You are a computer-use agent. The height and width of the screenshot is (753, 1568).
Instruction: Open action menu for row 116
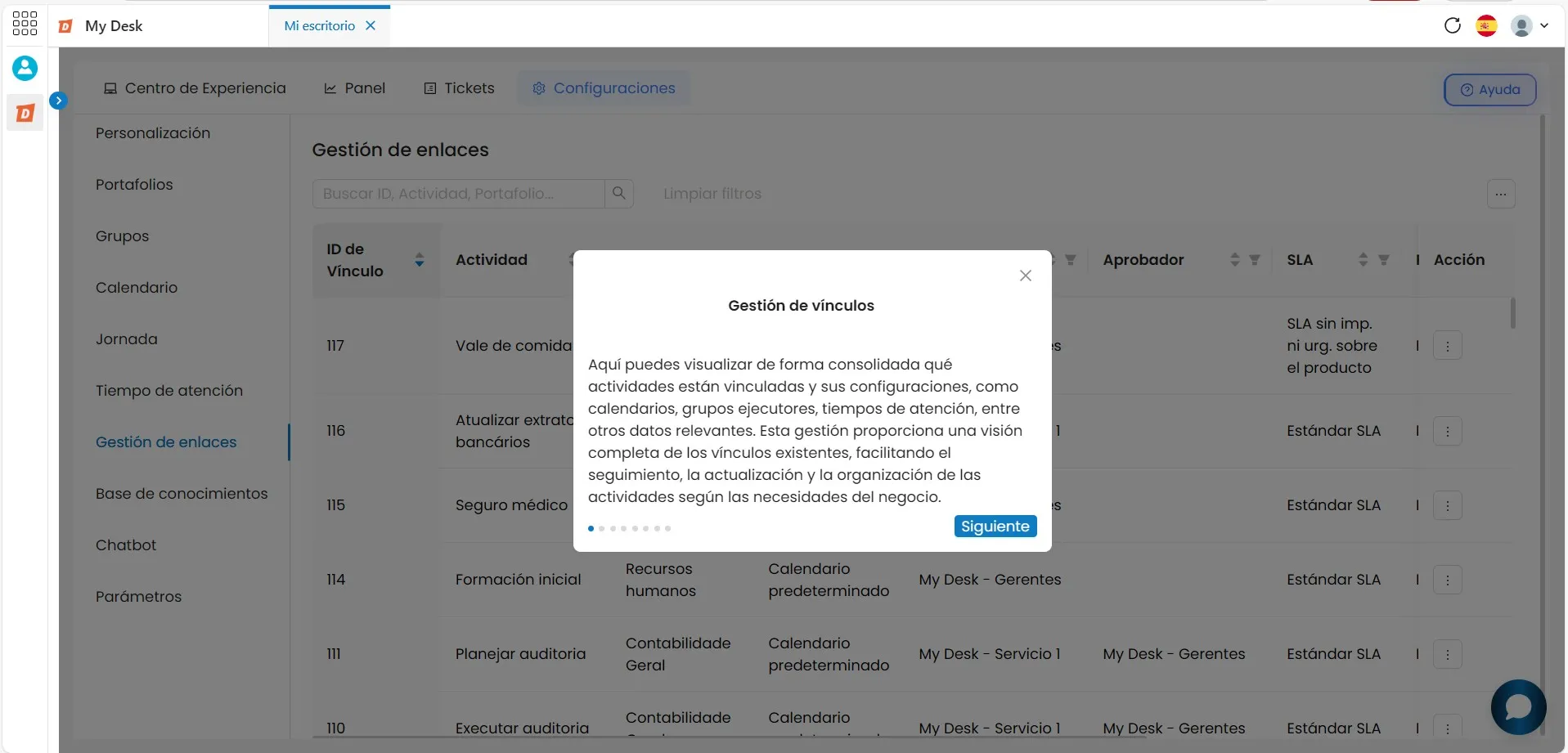pos(1448,431)
